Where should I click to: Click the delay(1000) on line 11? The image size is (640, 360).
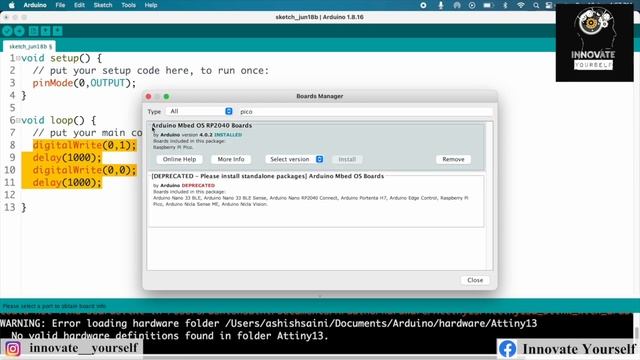point(67,182)
